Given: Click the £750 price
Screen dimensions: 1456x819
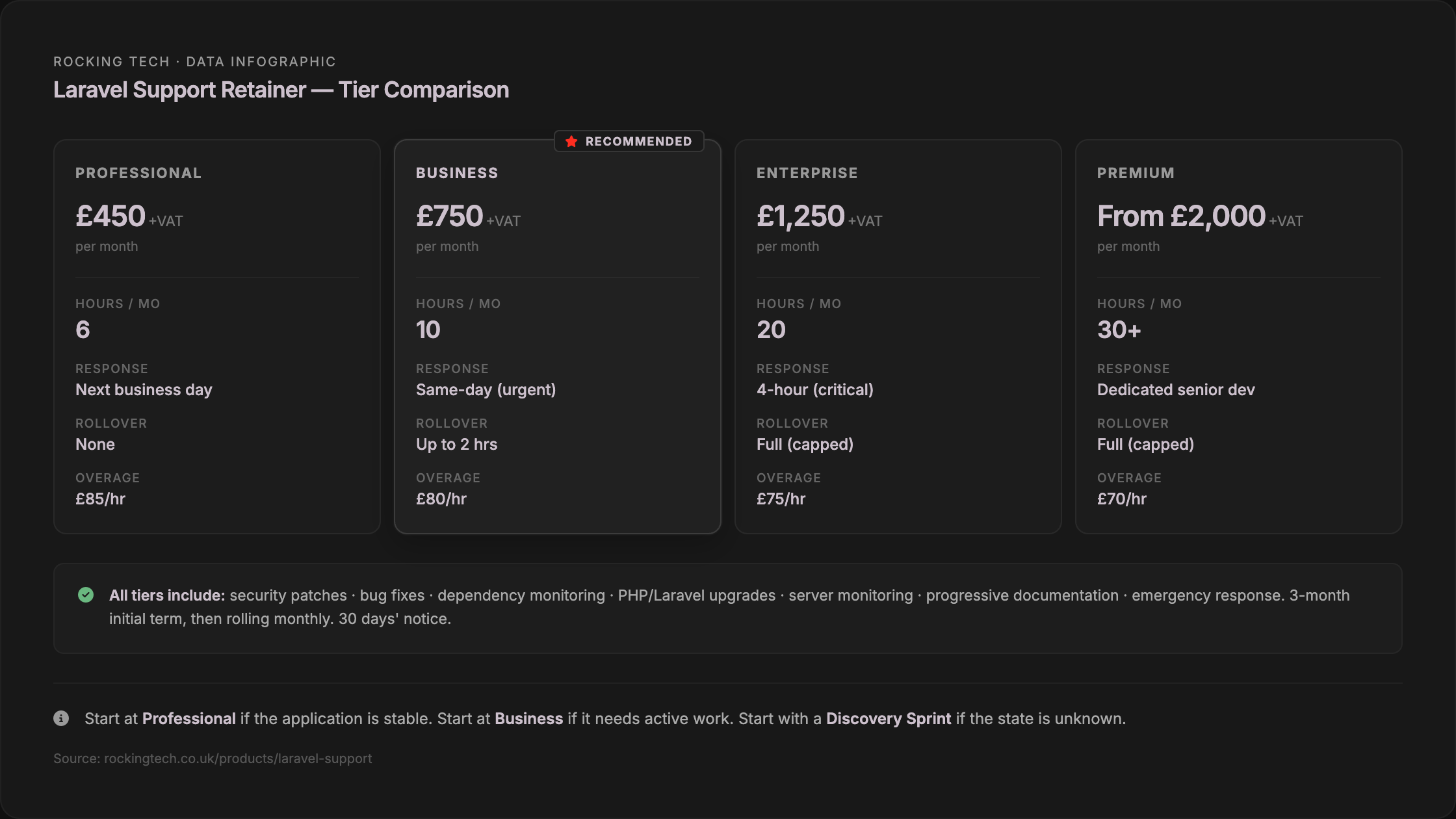Looking at the screenshot, I should (450, 216).
